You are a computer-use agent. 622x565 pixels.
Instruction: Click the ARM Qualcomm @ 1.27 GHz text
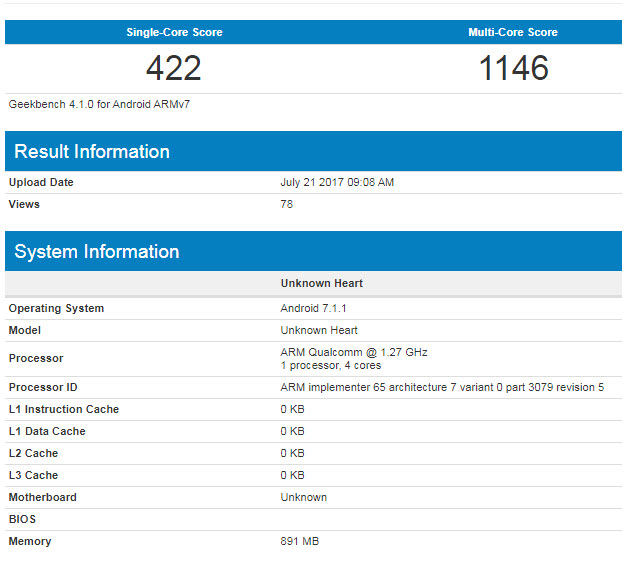click(x=354, y=352)
